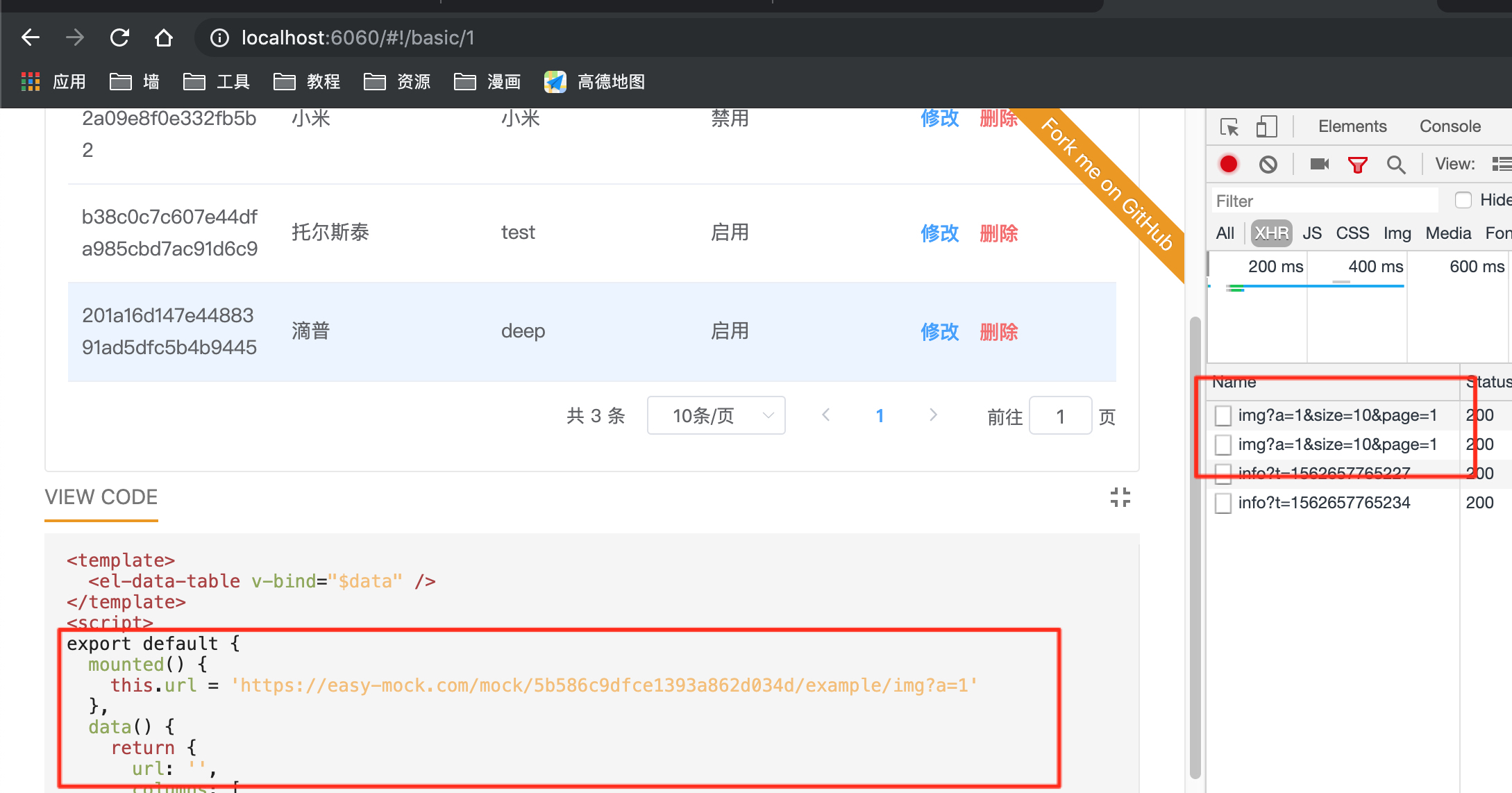The width and height of the screenshot is (1512, 793).
Task: Open the 10条/页 page size dropdown
Action: point(716,415)
